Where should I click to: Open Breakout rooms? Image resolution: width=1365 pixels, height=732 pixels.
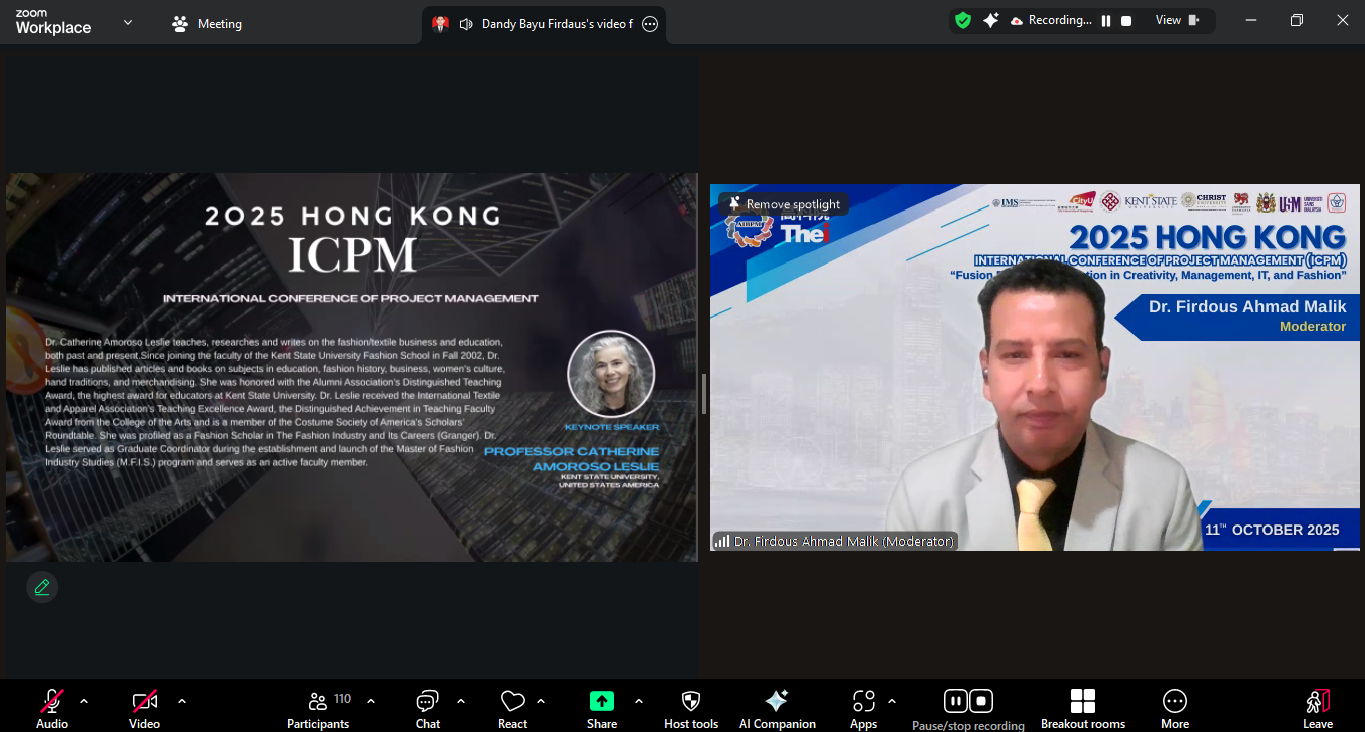(1082, 702)
